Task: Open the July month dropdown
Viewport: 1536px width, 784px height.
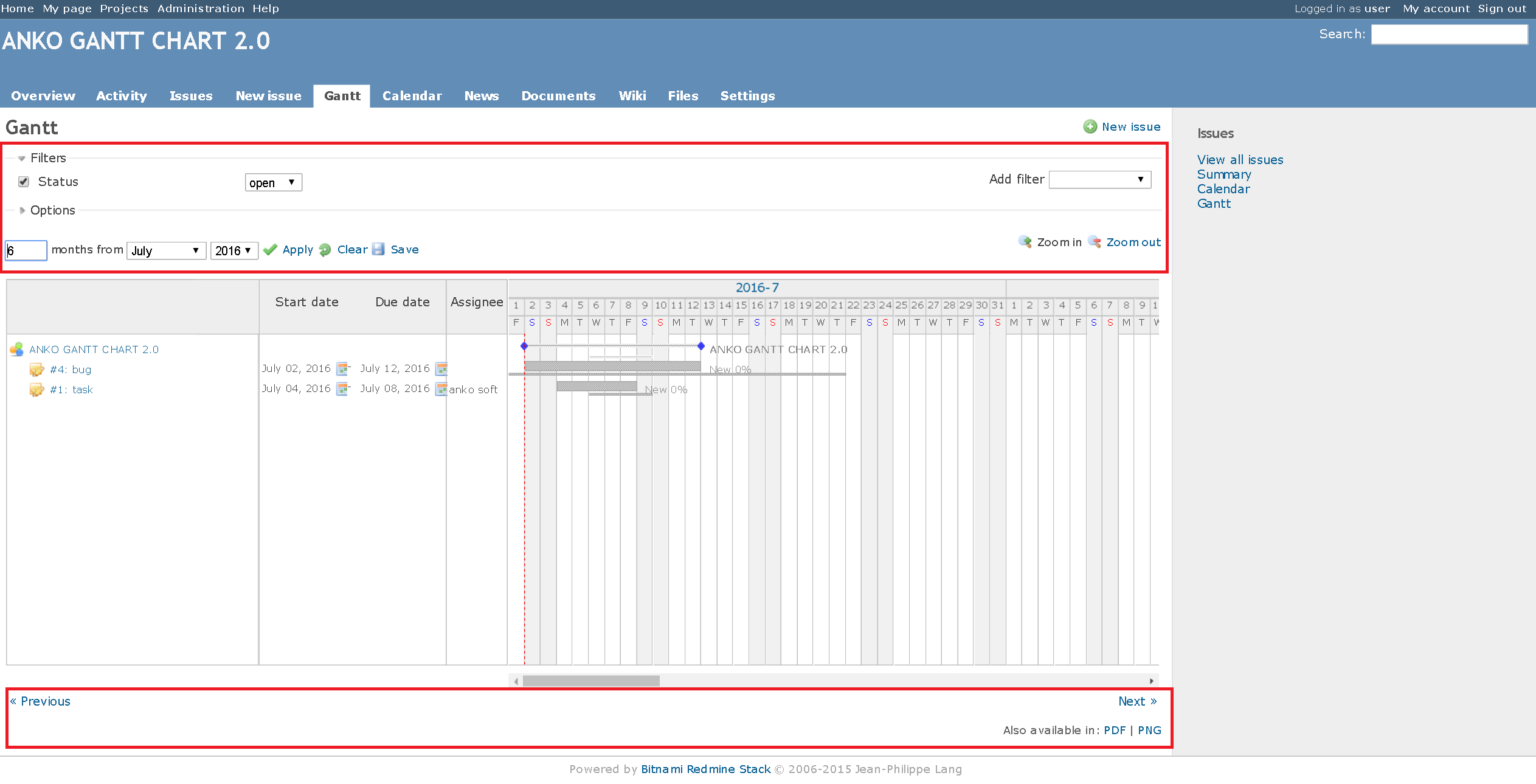Action: pyautogui.click(x=165, y=250)
